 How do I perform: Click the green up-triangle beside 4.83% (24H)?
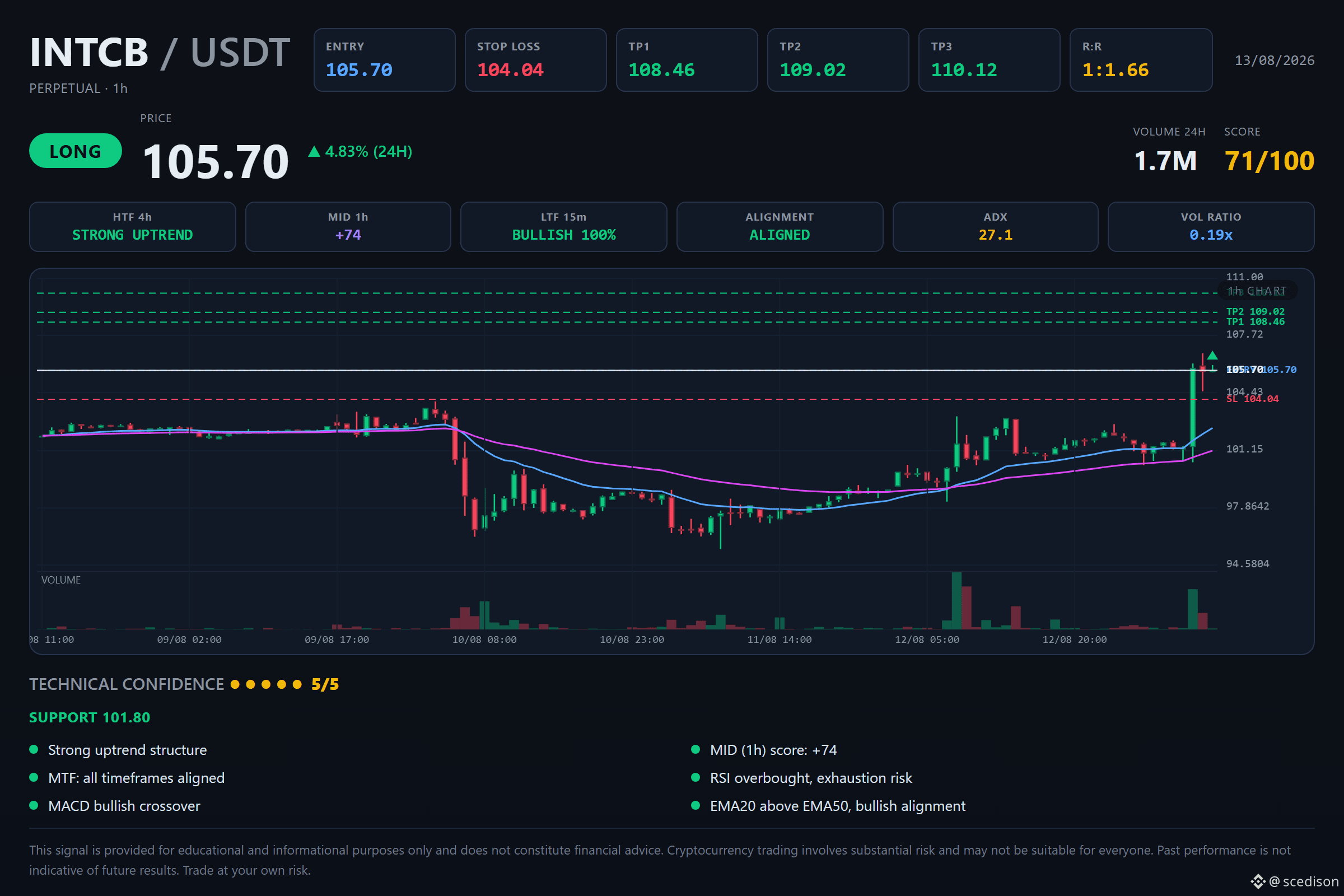tap(314, 151)
